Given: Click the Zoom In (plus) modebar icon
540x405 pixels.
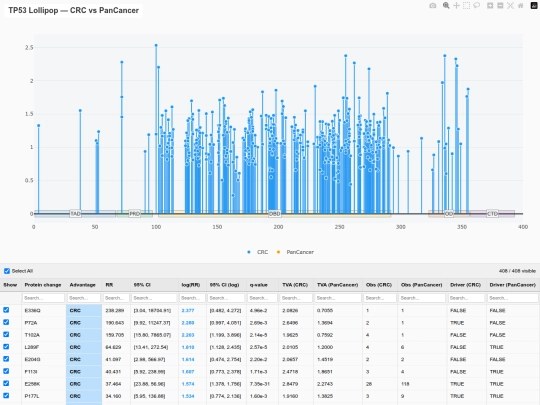Looking at the screenshot, I should pyautogui.click(x=490, y=6).
